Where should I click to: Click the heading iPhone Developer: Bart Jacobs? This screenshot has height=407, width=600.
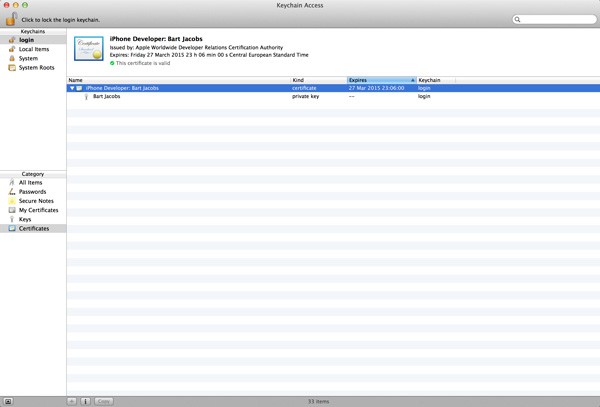(x=156, y=39)
